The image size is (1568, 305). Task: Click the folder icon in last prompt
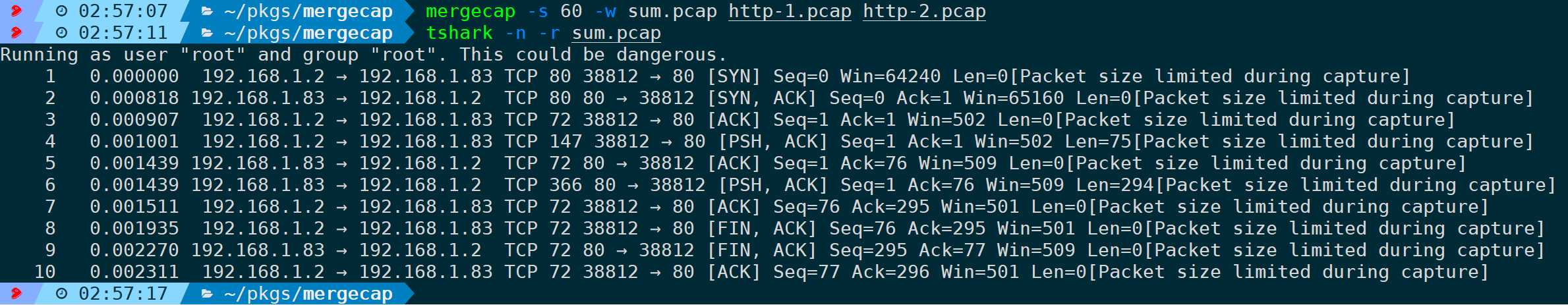click(207, 294)
